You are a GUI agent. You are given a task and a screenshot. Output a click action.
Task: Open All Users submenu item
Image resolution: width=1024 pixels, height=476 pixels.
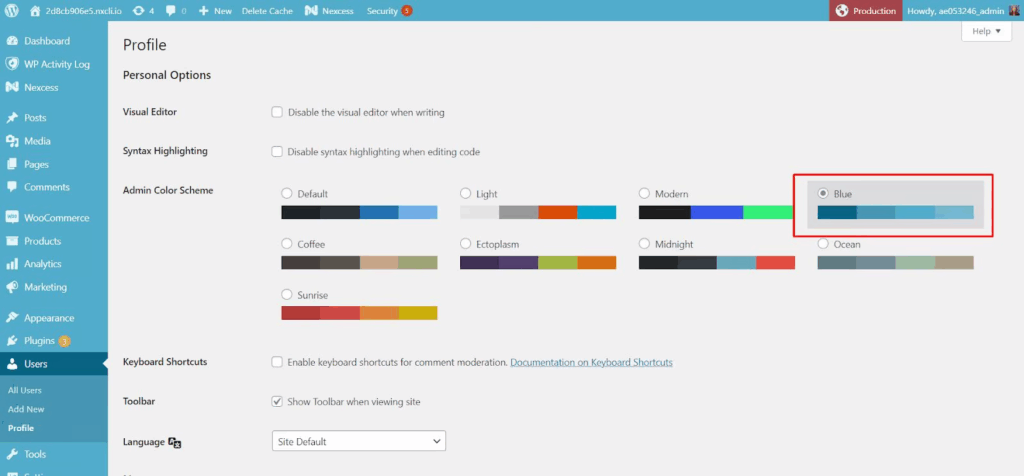point(25,390)
